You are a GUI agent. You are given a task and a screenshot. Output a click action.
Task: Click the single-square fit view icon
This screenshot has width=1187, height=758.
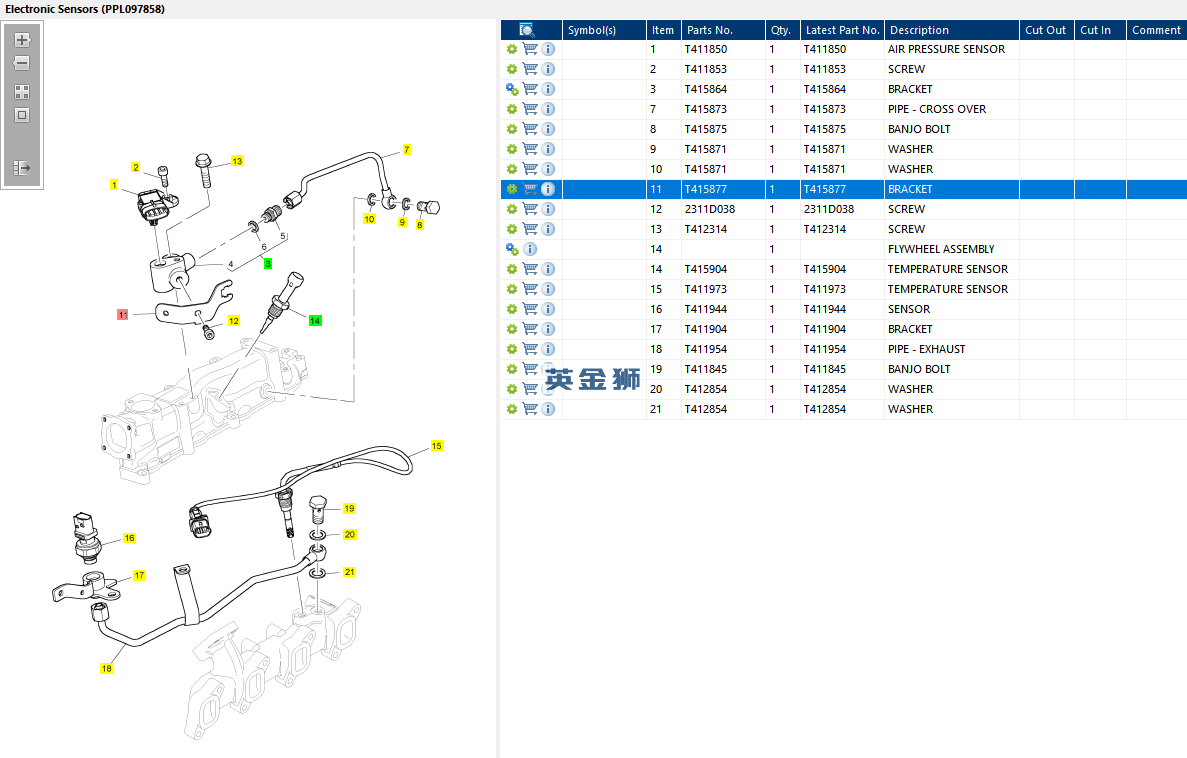click(22, 115)
